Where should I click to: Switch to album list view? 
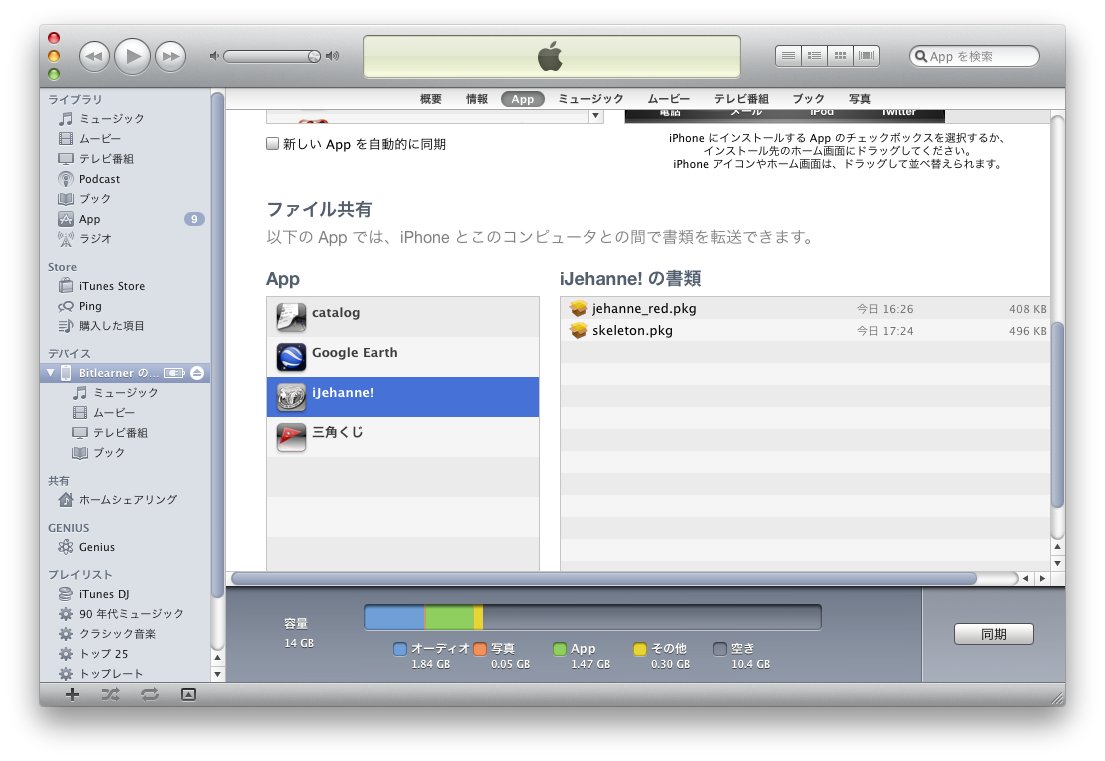(x=815, y=56)
